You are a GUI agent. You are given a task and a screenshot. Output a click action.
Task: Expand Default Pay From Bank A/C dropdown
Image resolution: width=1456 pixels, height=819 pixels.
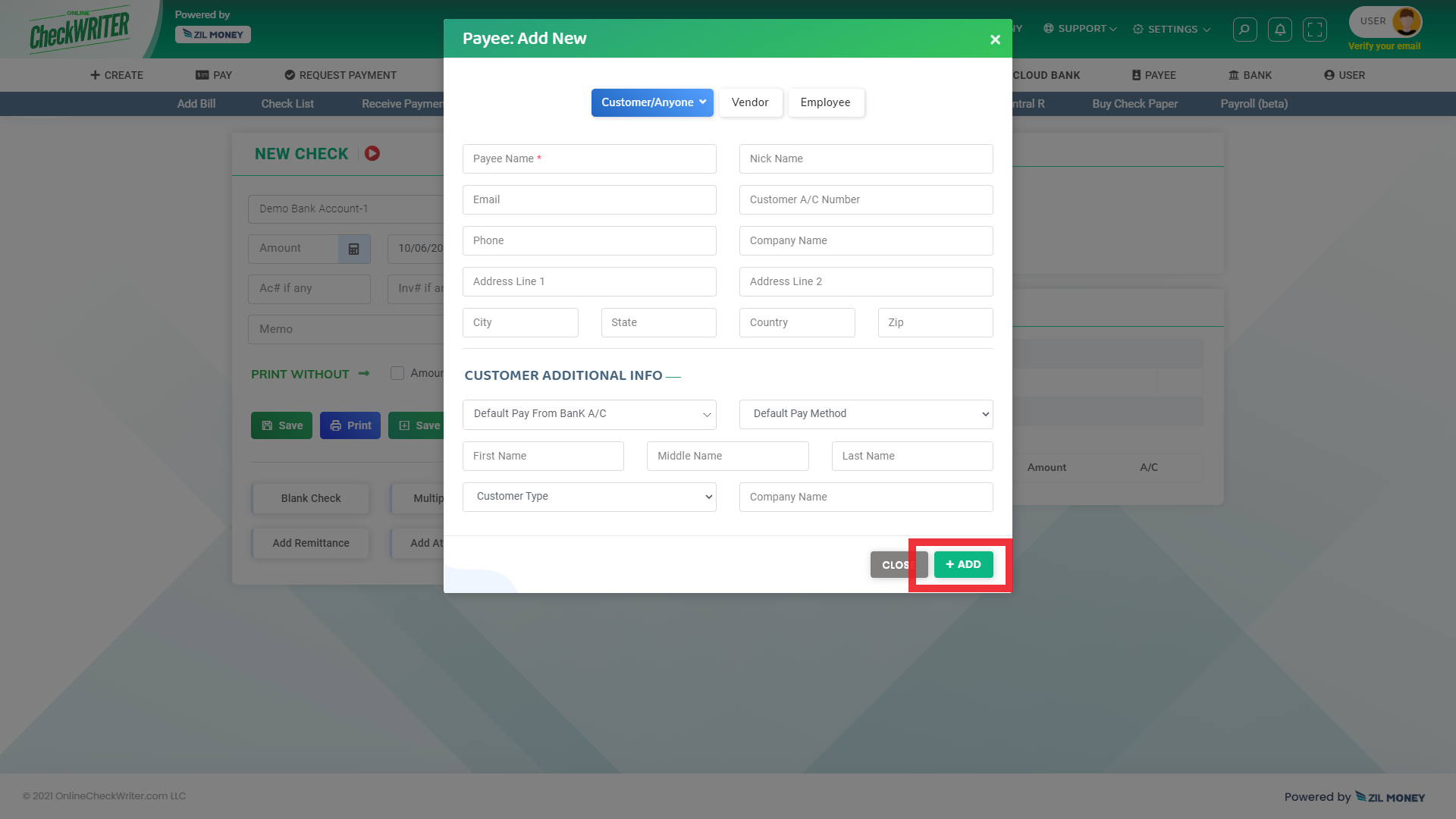(x=589, y=414)
